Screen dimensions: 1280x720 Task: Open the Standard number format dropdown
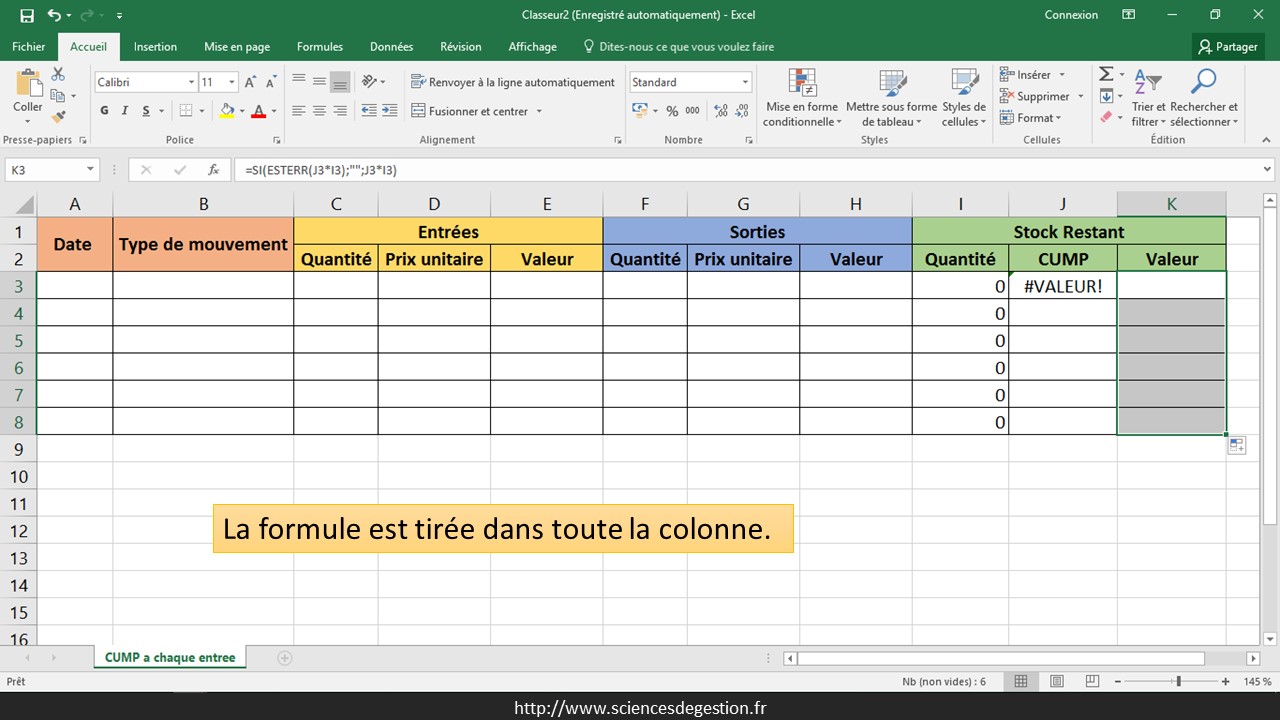click(x=745, y=82)
